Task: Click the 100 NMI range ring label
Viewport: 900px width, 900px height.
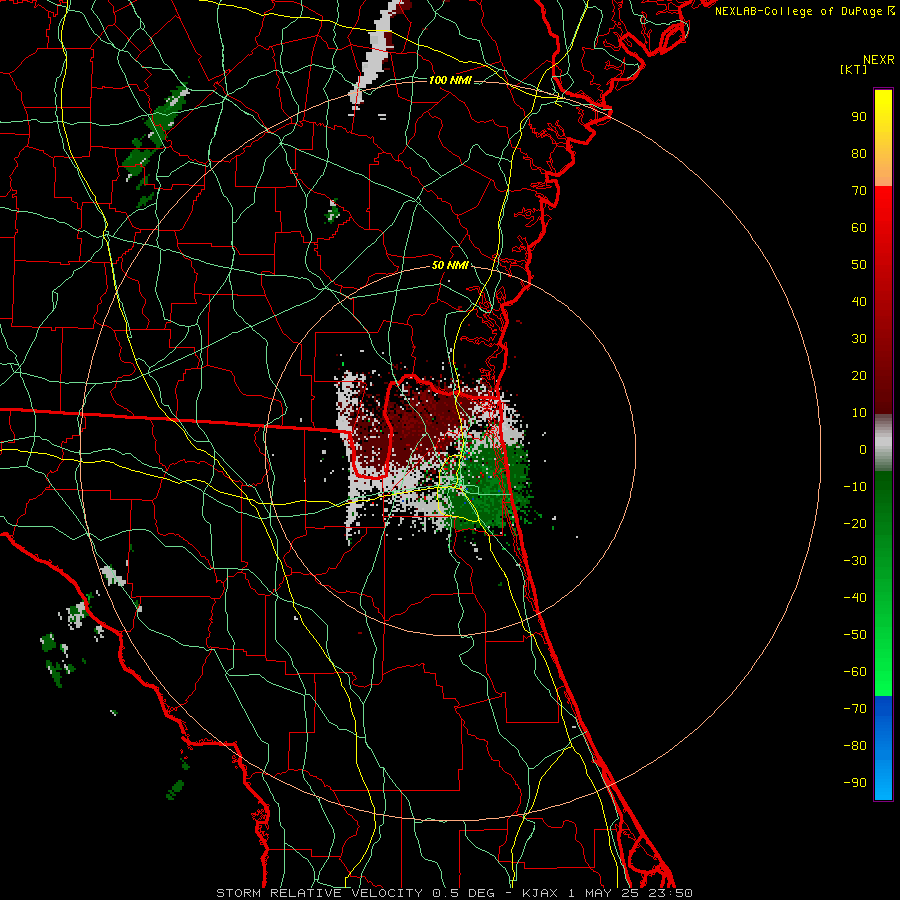Action: (450, 80)
